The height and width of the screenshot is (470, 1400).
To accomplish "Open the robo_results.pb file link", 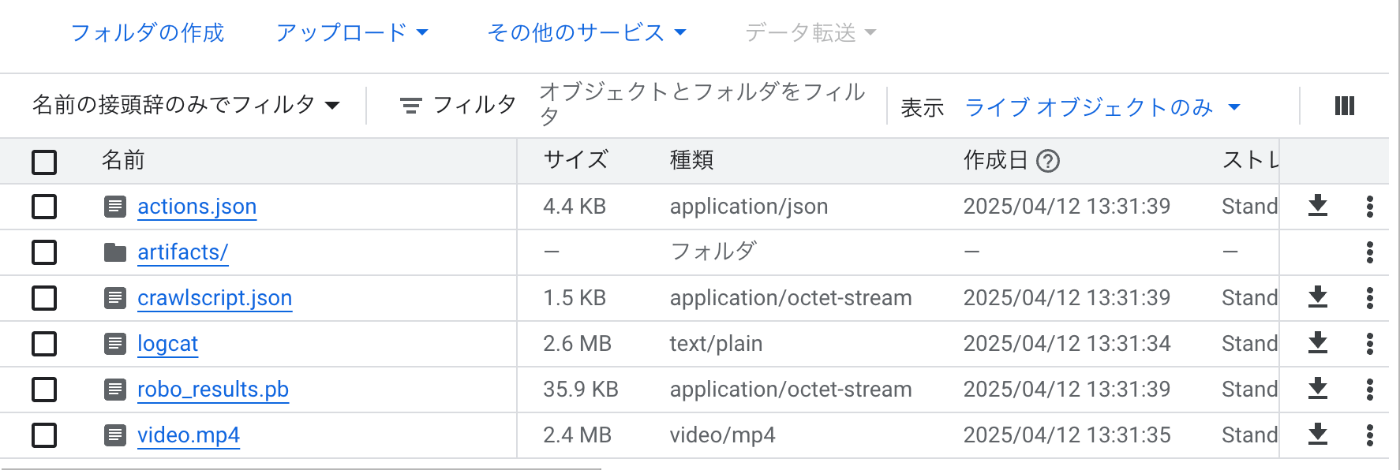I will [213, 389].
